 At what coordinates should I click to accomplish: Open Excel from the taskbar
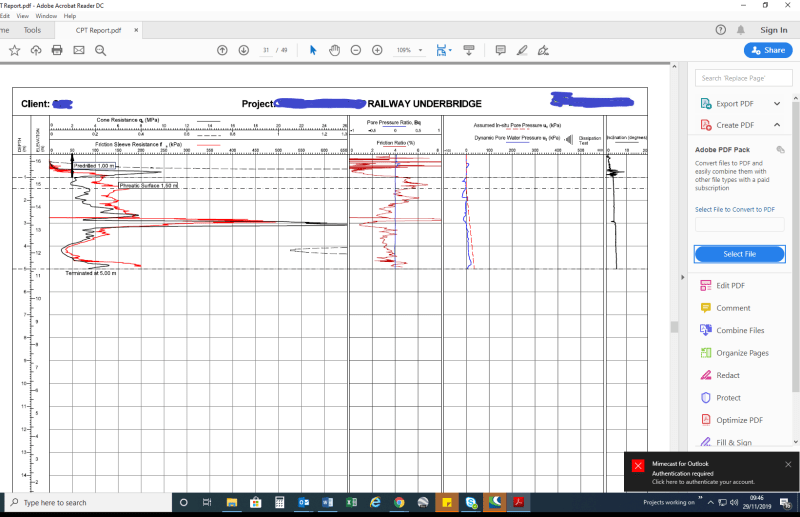pos(352,502)
